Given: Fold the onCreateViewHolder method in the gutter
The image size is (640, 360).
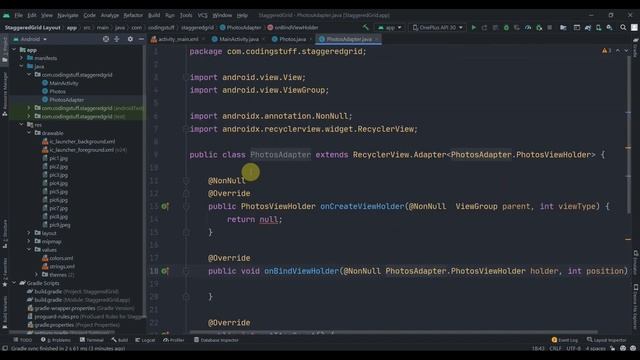Looking at the screenshot, I should (x=186, y=207).
